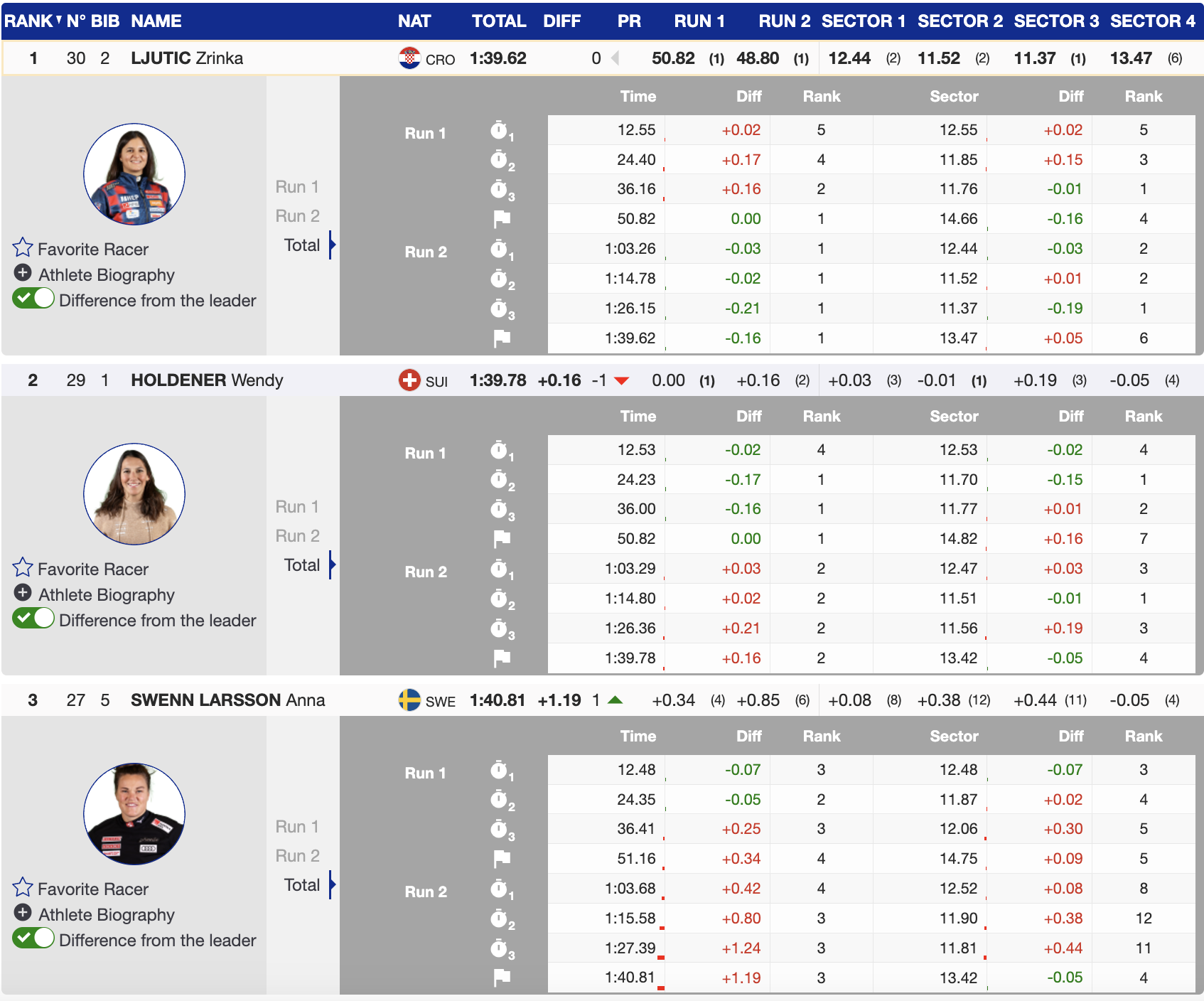
Task: Expand Athlete Biography for Ljutic Zrinka
Action: pos(23,274)
